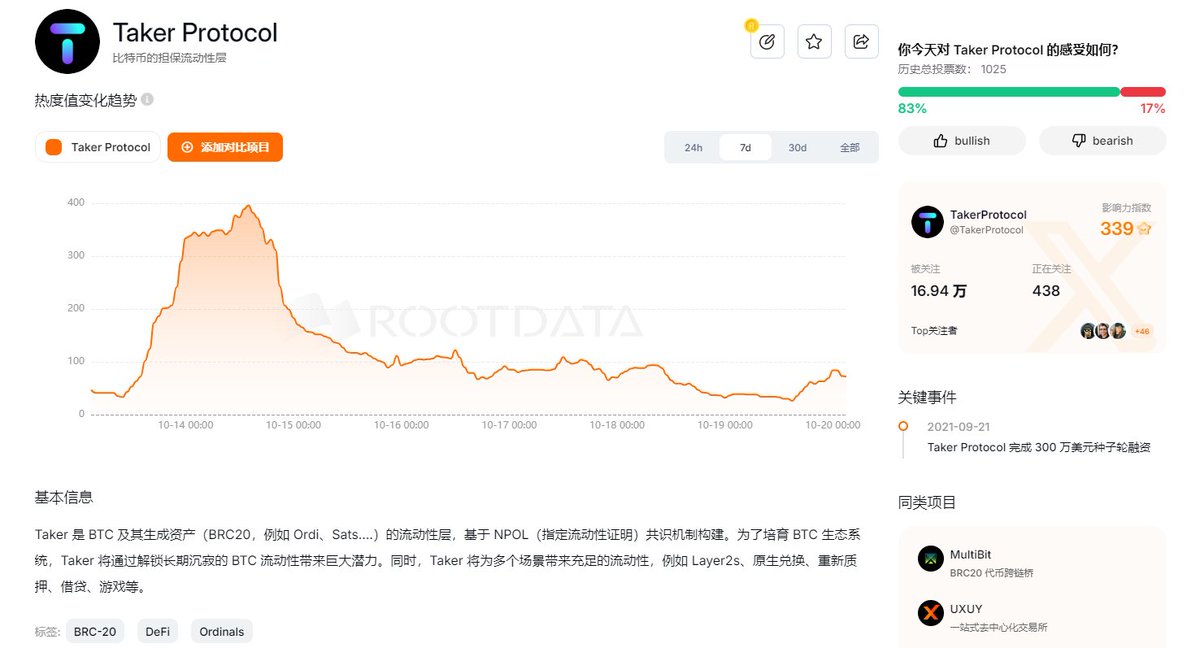This screenshot has width=1200, height=648.
Task: Open the @TakerProtocol handle link
Action: click(x=986, y=230)
